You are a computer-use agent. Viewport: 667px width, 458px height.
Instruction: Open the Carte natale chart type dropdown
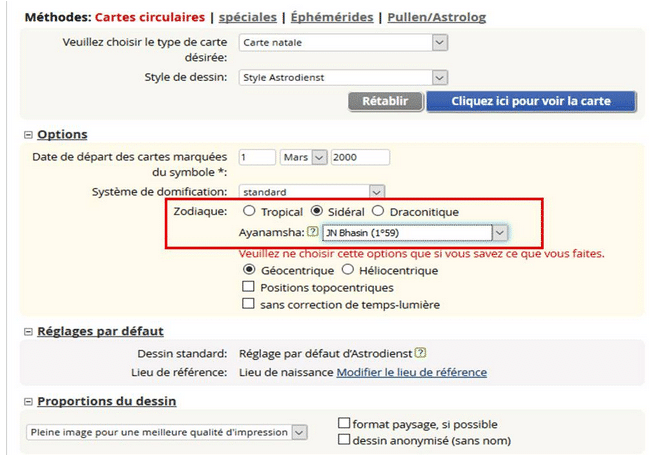(343, 43)
